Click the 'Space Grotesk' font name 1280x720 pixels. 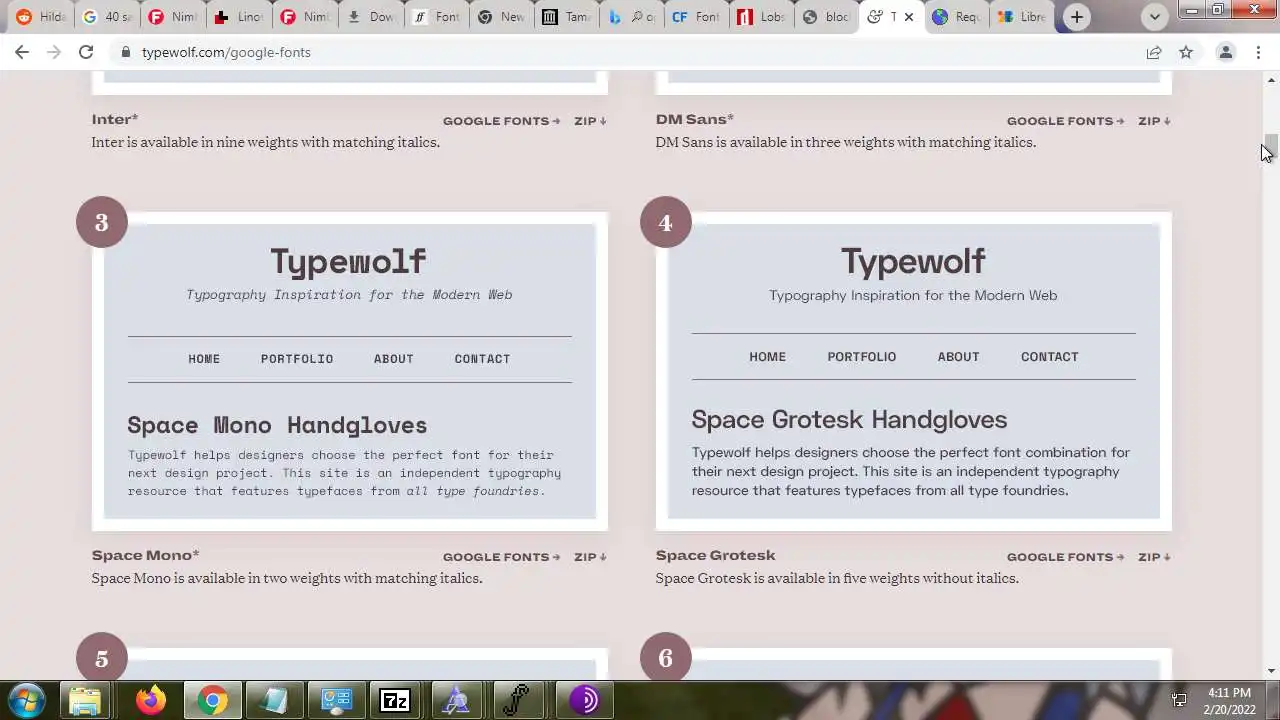pyautogui.click(x=715, y=555)
